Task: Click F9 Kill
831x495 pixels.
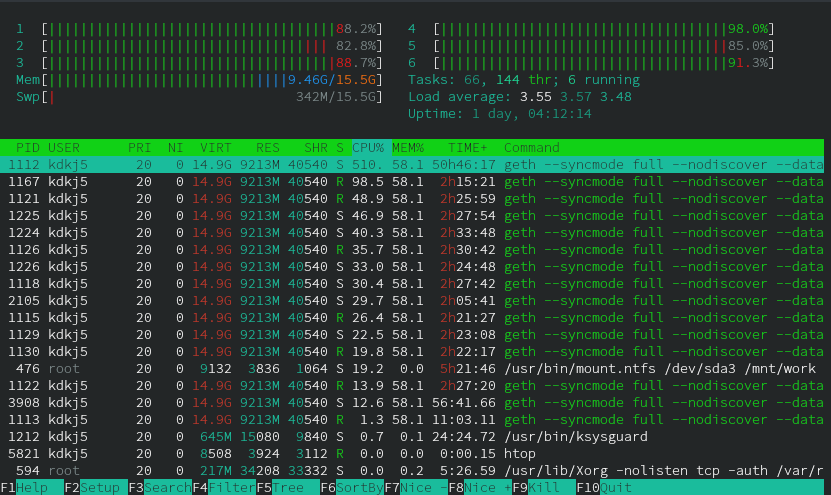Action: (544, 488)
